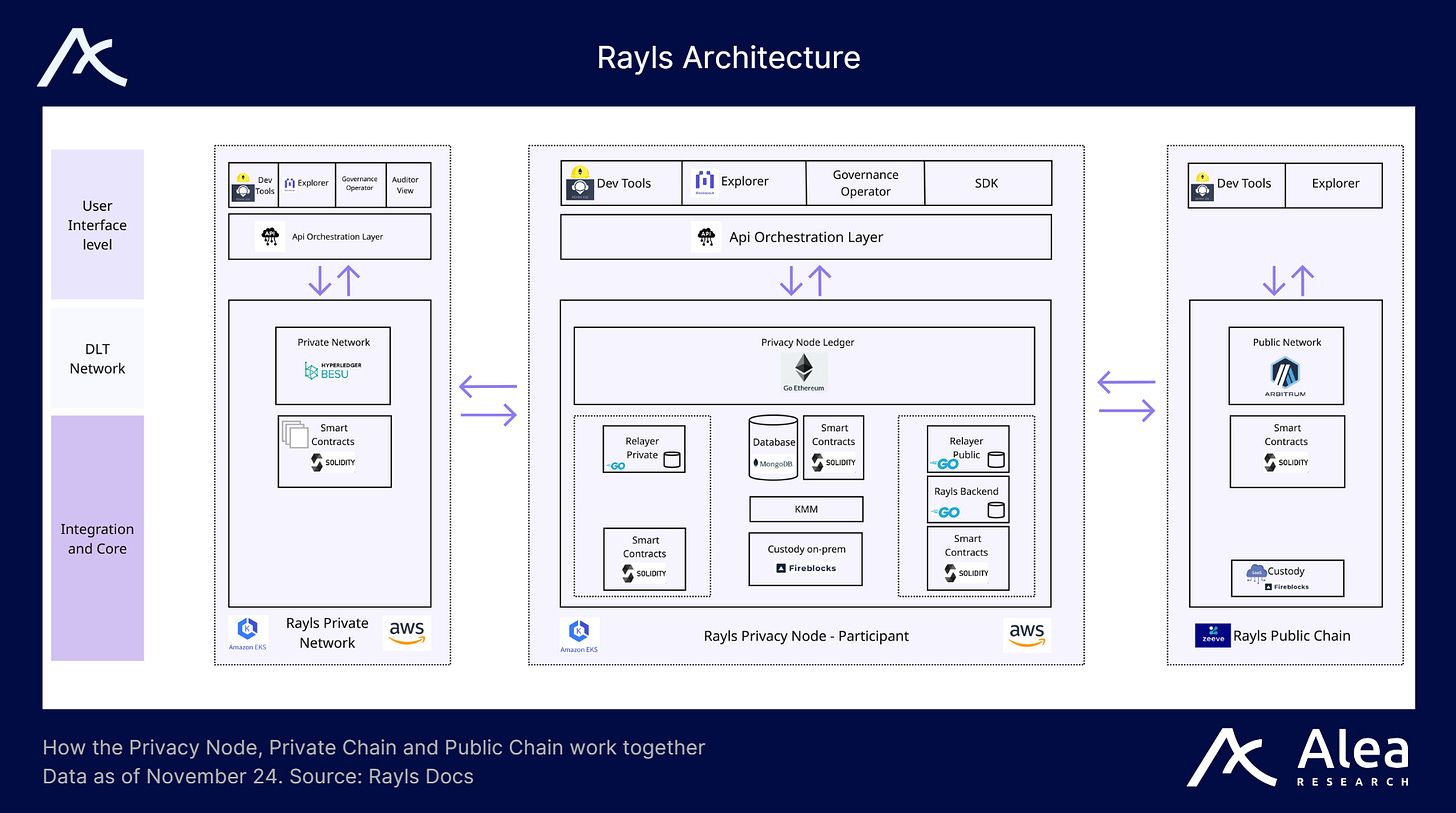The width and height of the screenshot is (1456, 813).
Task: Click the MongoDB database cylinder
Action: (x=774, y=448)
